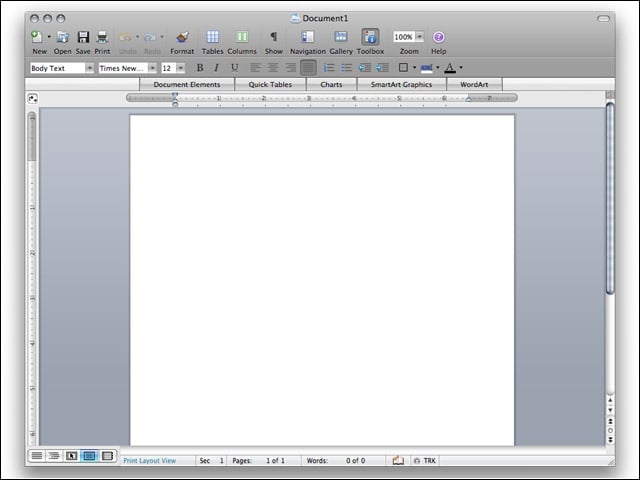Open the Navigation pane icon

click(307, 37)
